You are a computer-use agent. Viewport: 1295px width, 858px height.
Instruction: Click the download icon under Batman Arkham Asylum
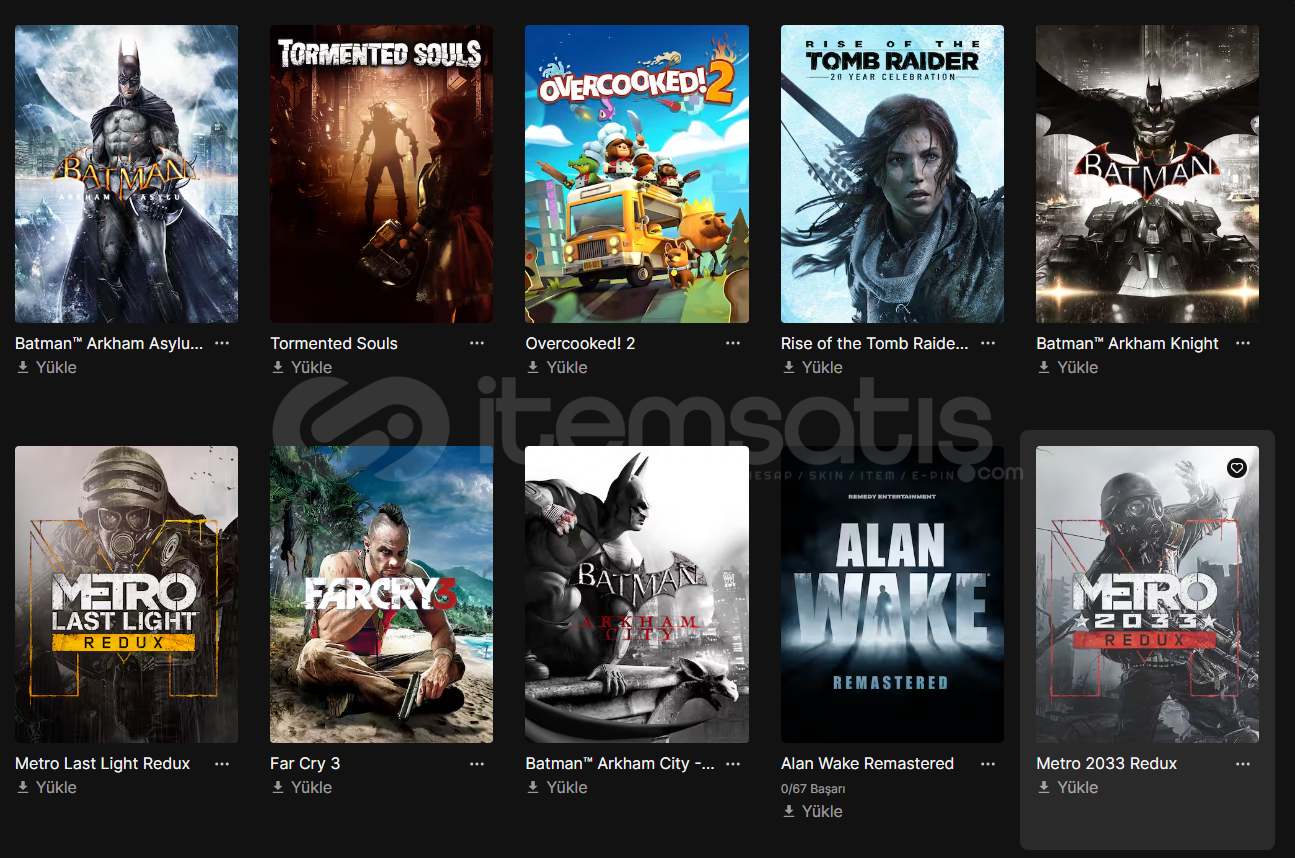point(23,367)
